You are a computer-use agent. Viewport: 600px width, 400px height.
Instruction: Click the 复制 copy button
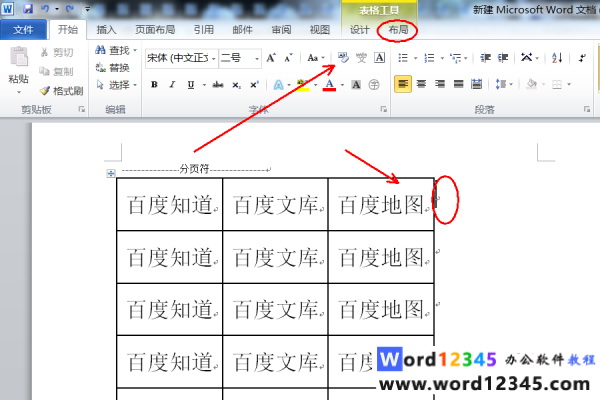57,71
